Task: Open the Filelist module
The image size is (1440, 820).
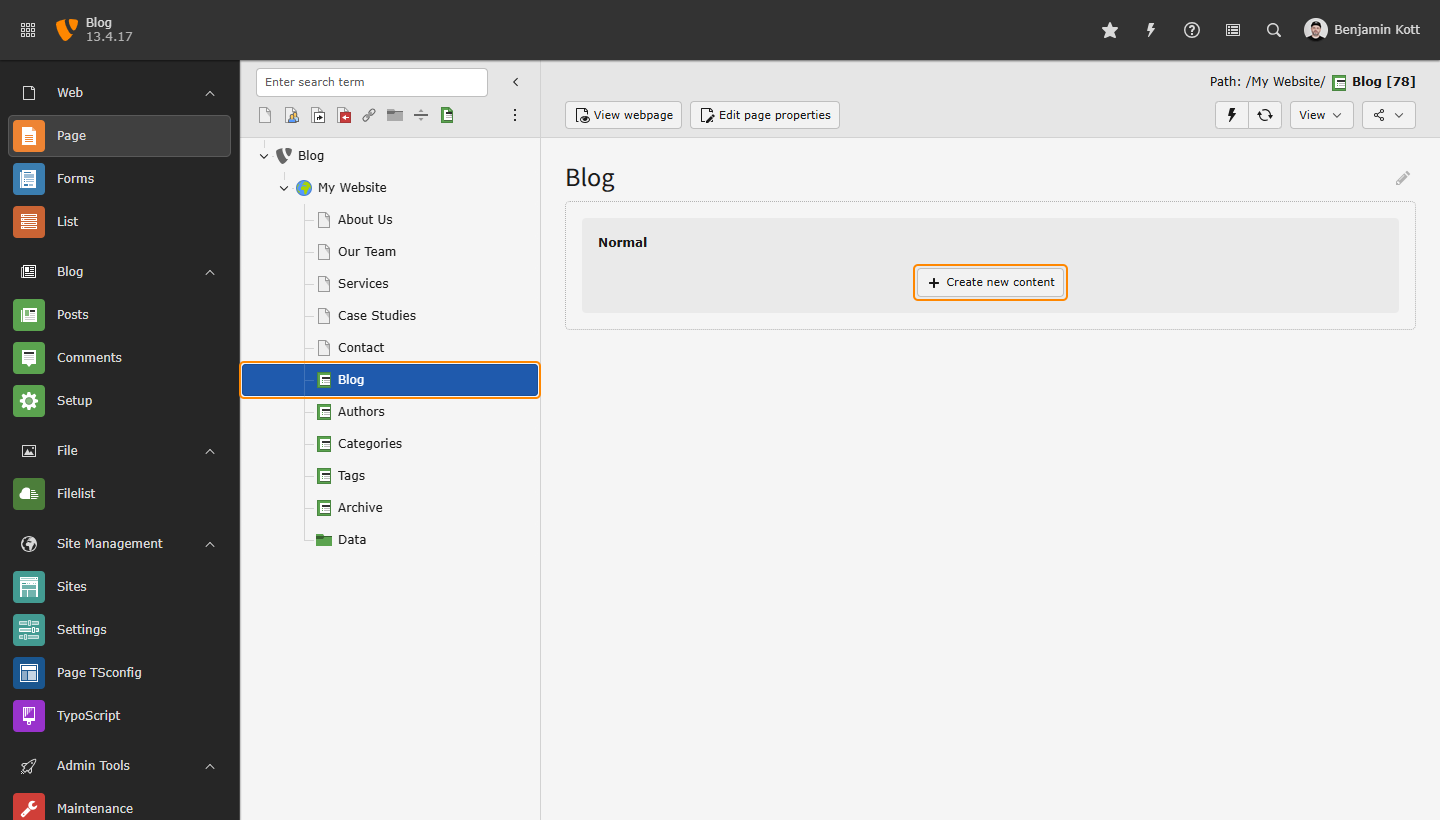Action: pos(76,493)
